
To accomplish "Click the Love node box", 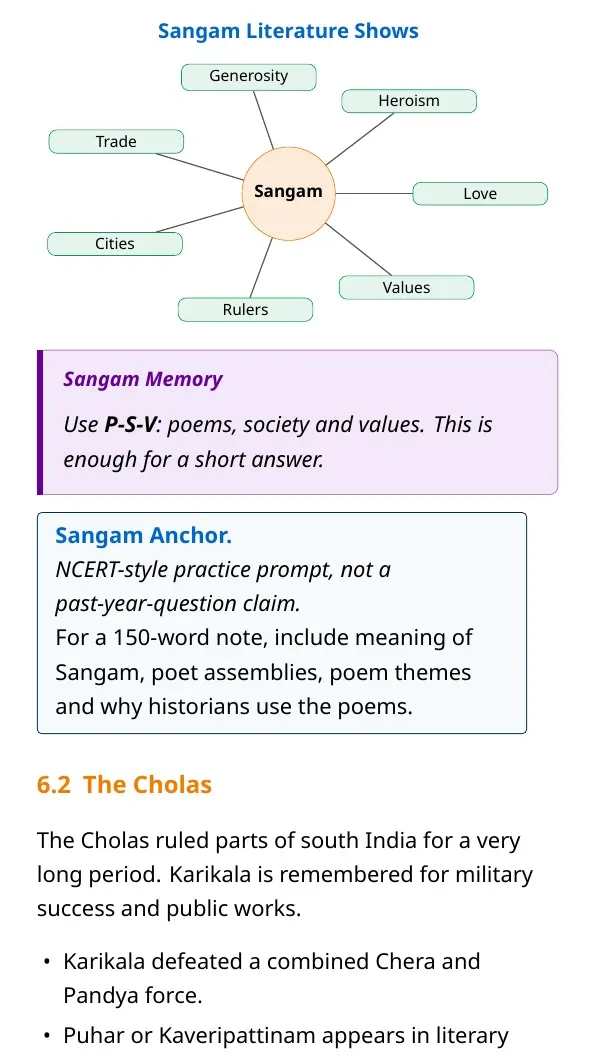I will [480, 194].
